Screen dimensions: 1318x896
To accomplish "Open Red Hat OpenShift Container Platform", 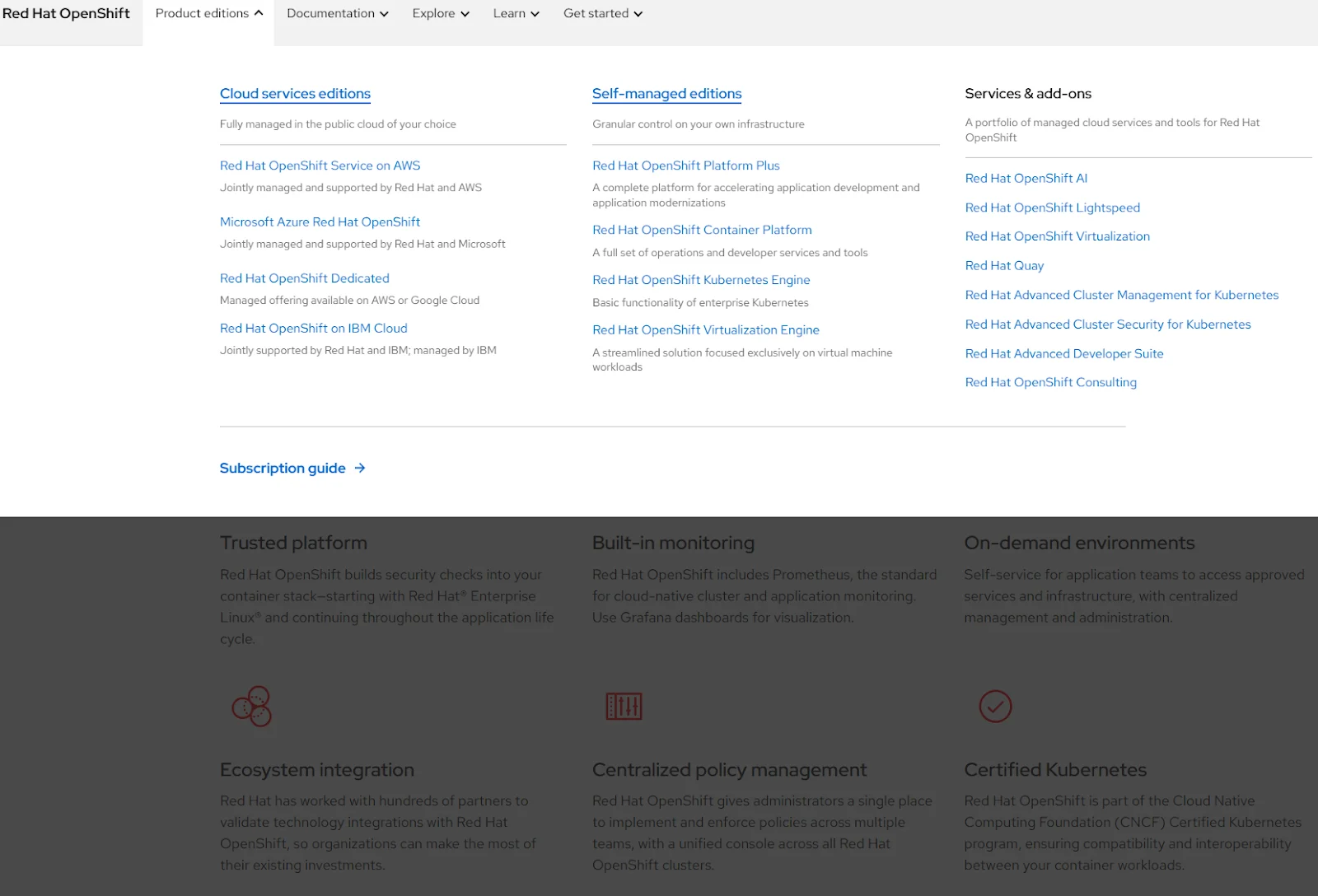I will (702, 231).
